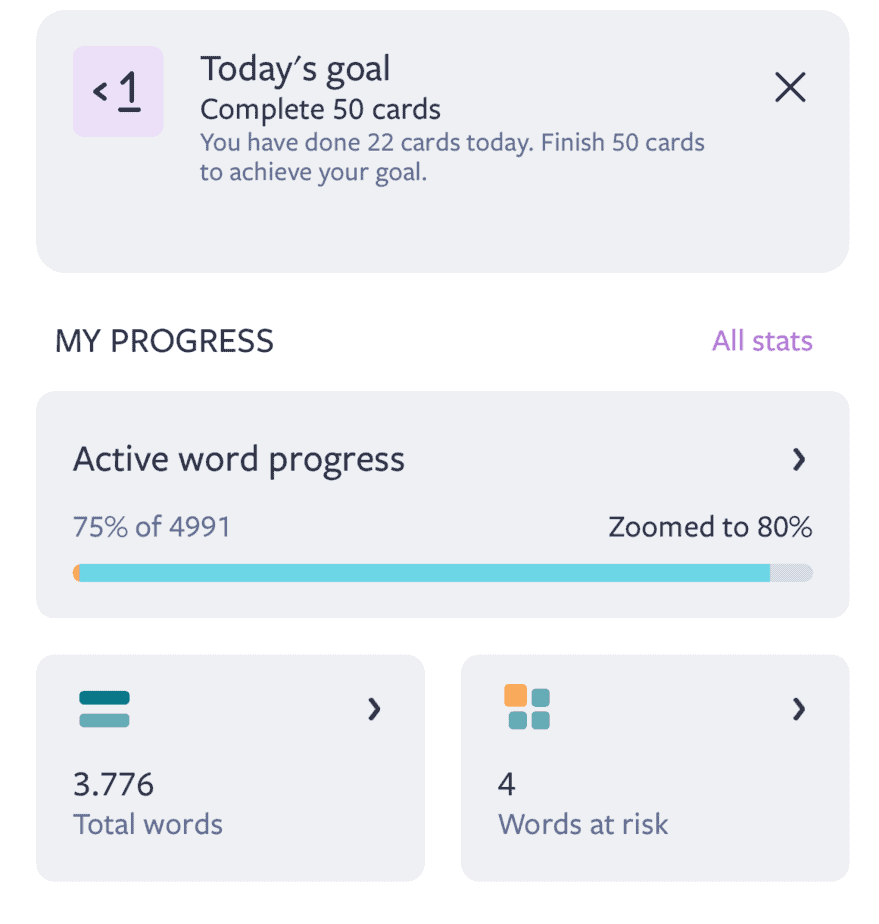Click the purple Today's goal badge icon
The image size is (879, 924).
point(118,91)
